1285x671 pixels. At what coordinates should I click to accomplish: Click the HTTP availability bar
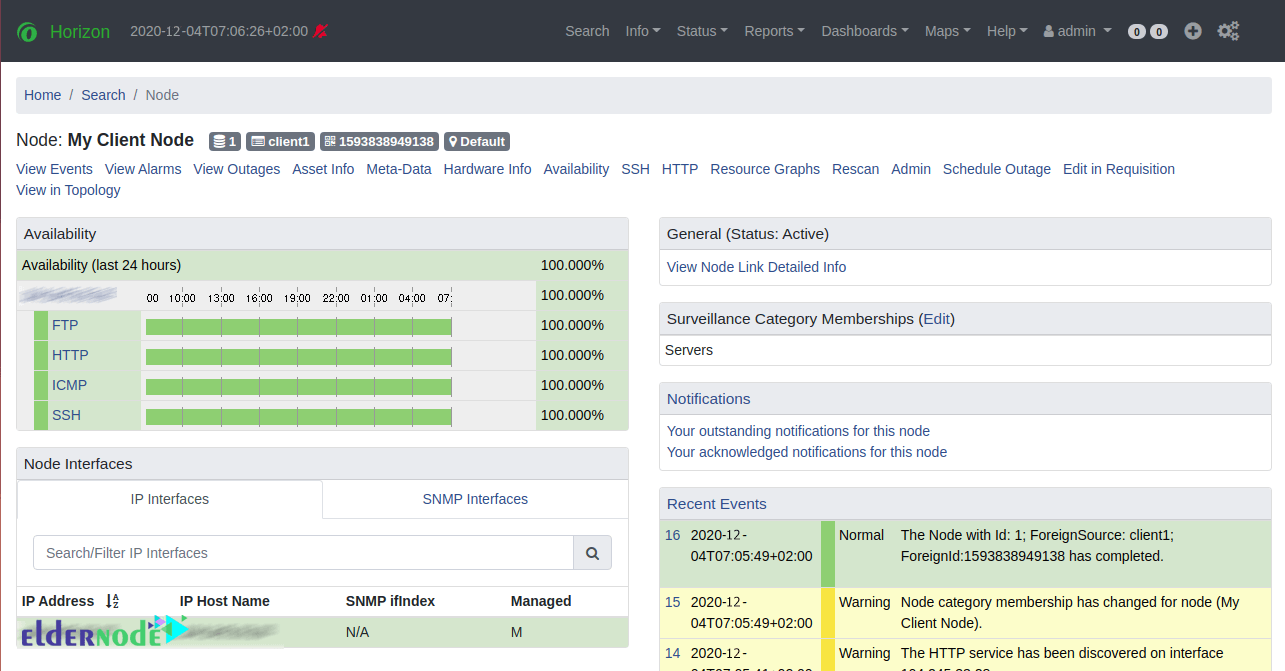coord(298,355)
